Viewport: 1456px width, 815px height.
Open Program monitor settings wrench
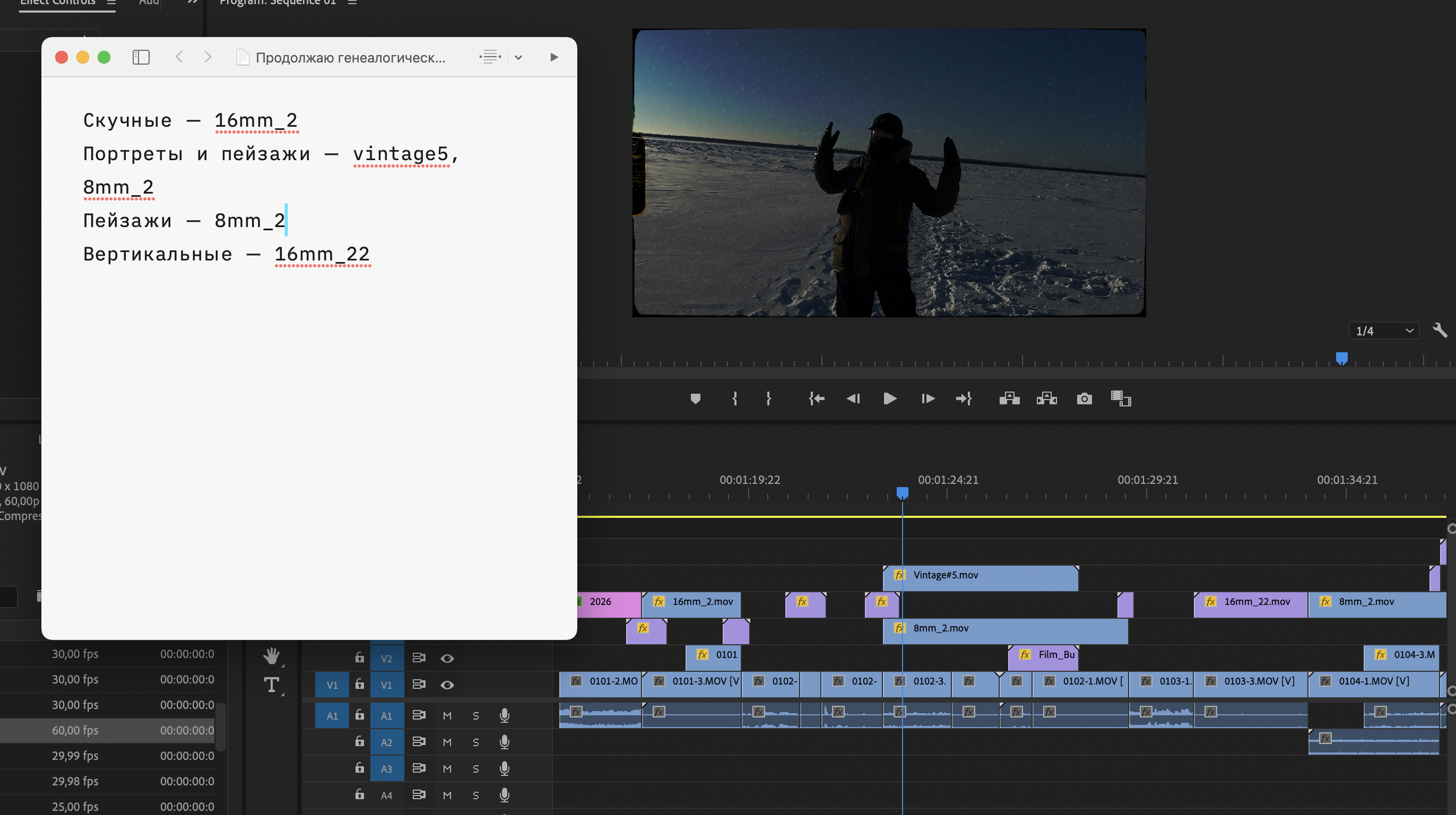1439,330
